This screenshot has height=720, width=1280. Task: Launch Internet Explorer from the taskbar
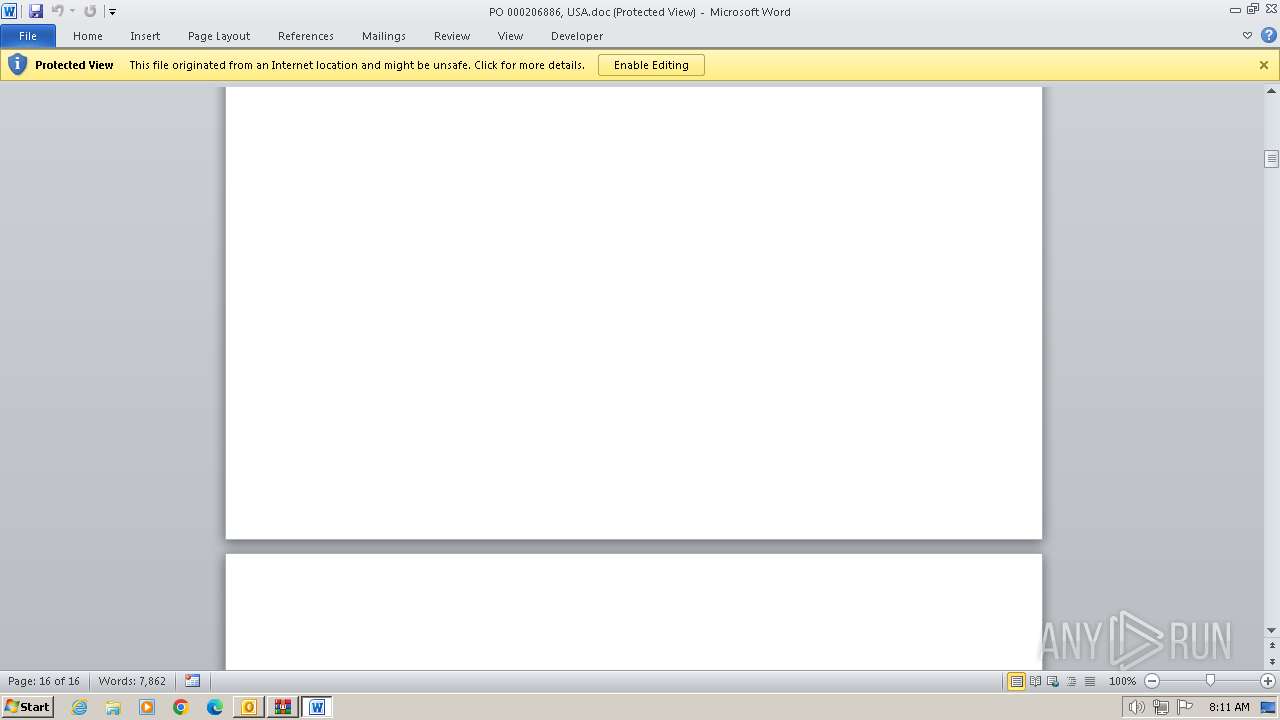[80, 707]
